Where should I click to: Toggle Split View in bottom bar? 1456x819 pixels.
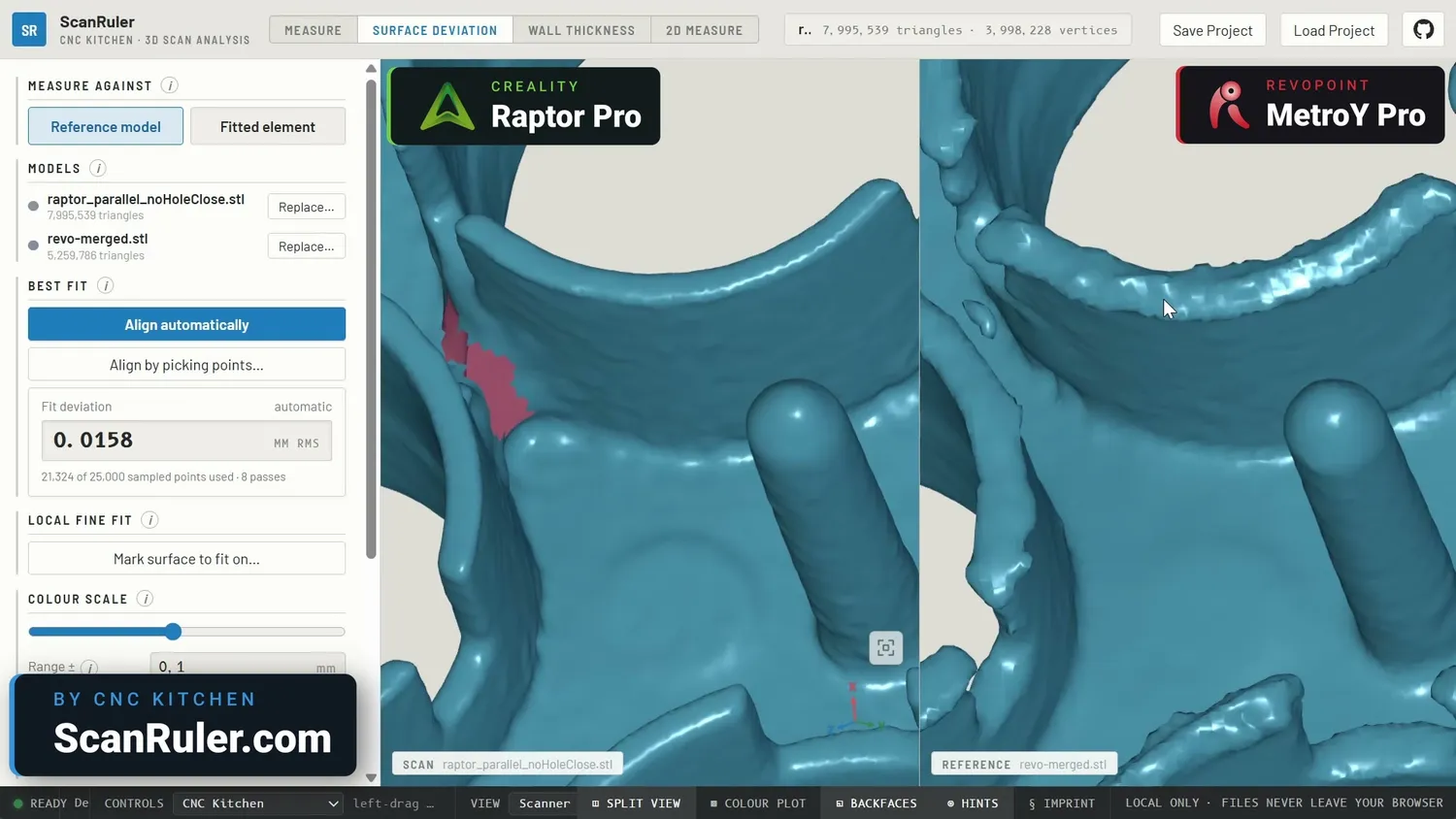[x=636, y=803]
